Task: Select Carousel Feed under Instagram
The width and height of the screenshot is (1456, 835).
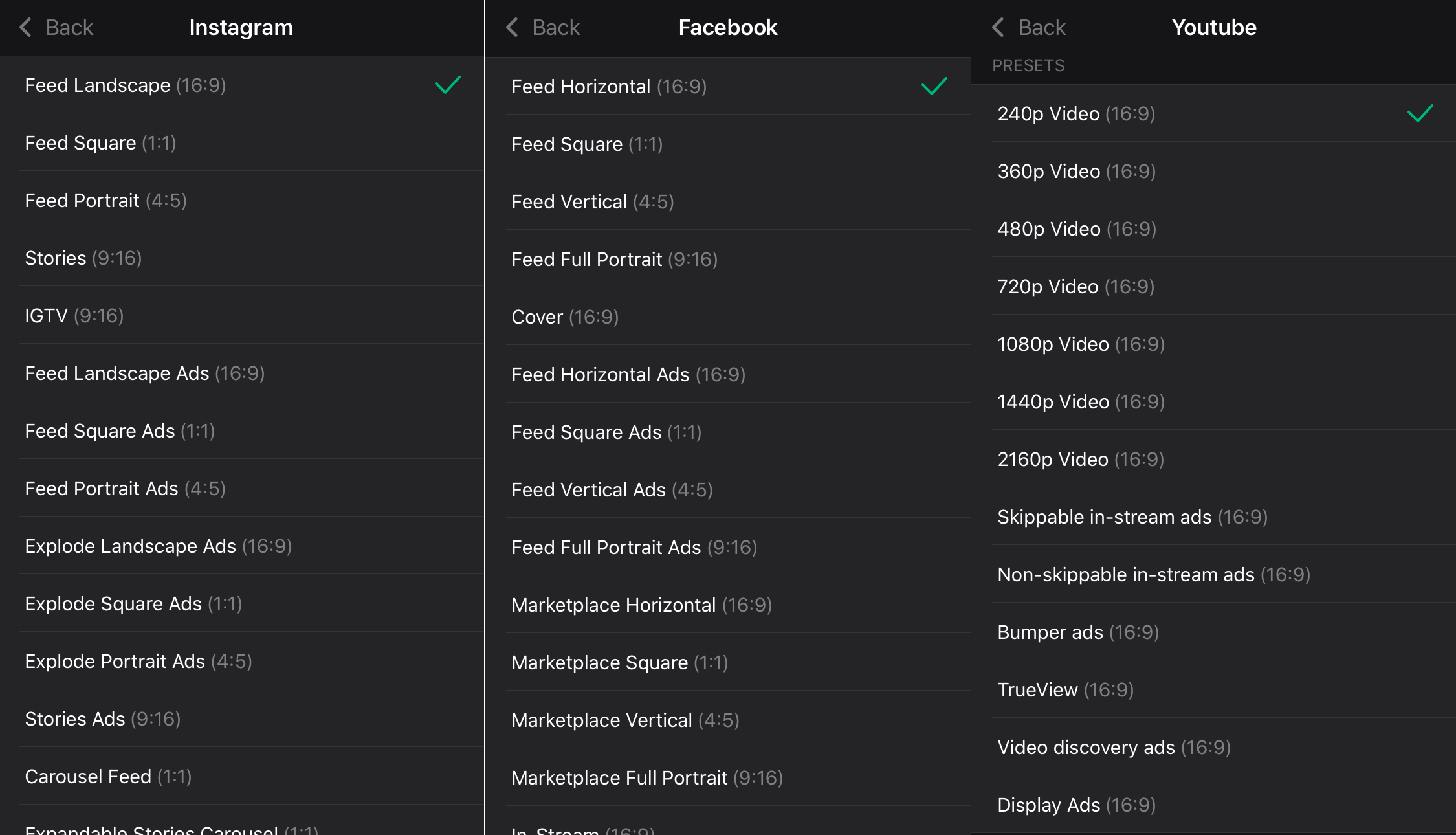Action: [109, 777]
